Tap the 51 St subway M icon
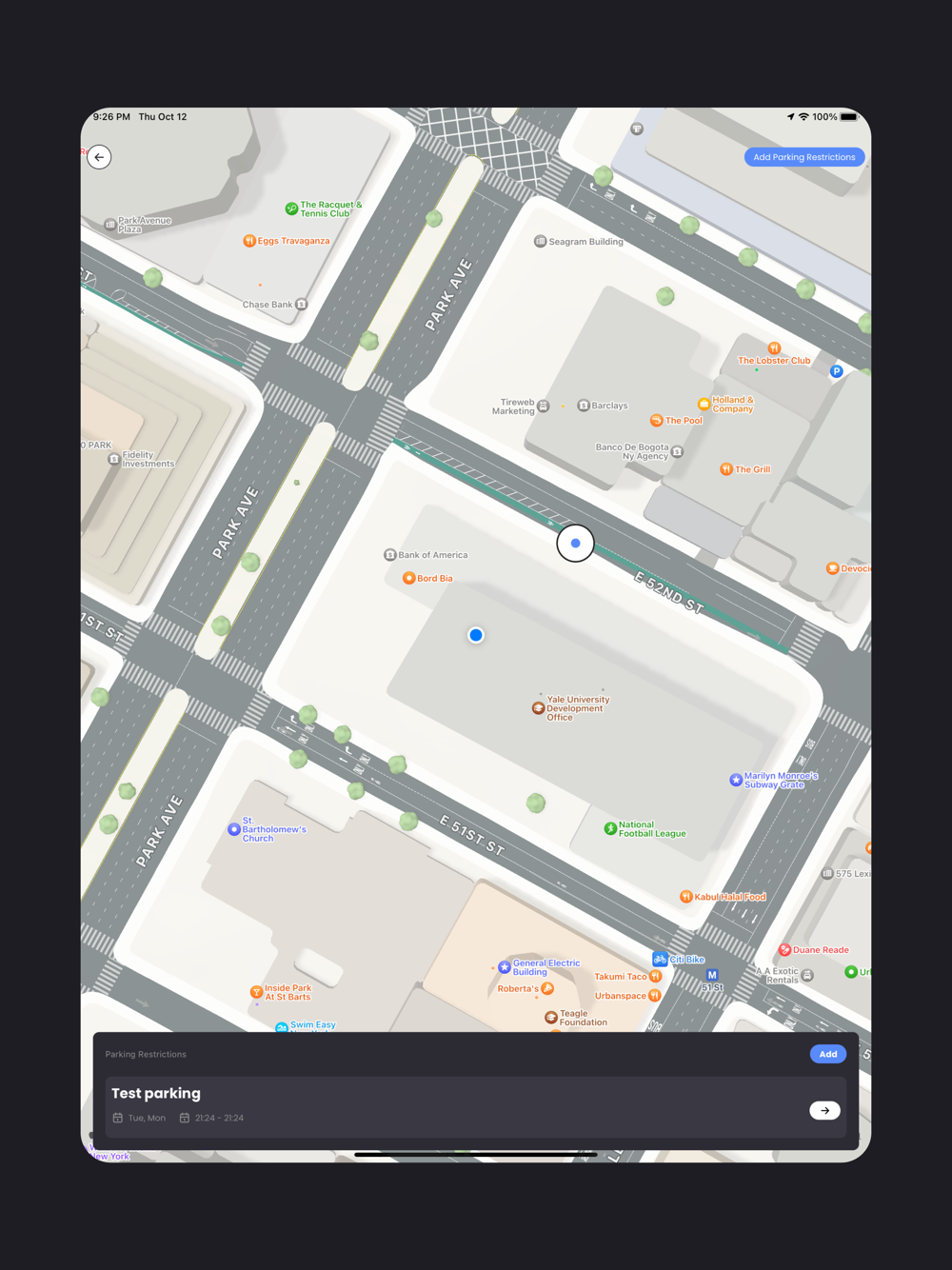Viewport: 952px width, 1270px height. coord(711,975)
